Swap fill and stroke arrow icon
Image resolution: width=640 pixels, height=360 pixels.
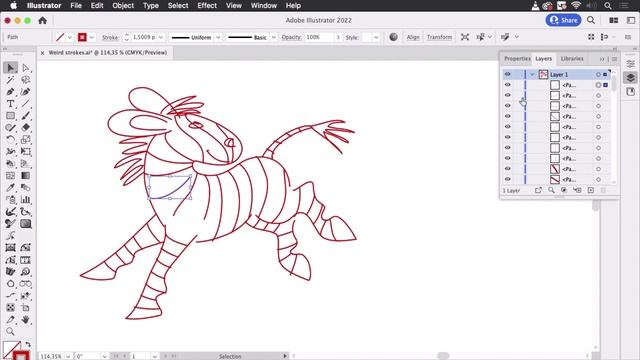tap(28, 345)
